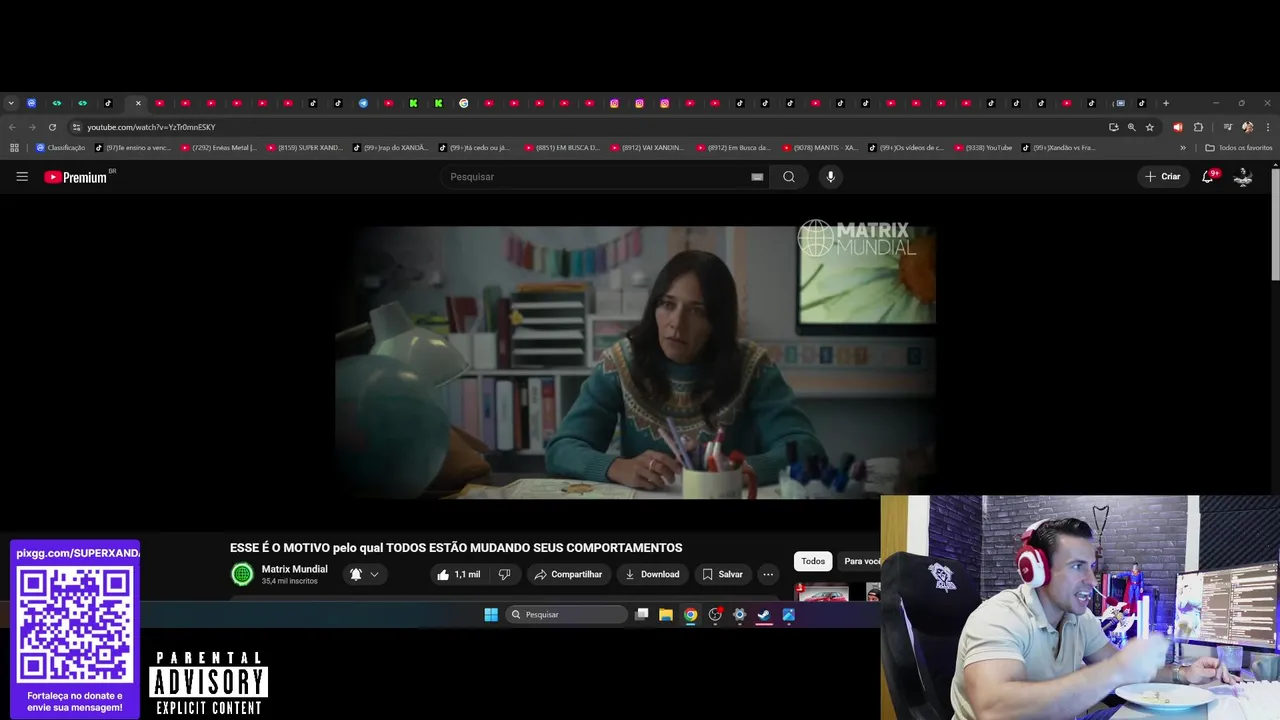Open Google Chrome taskbar icon
Screen dimensions: 1280x720
(x=690, y=615)
